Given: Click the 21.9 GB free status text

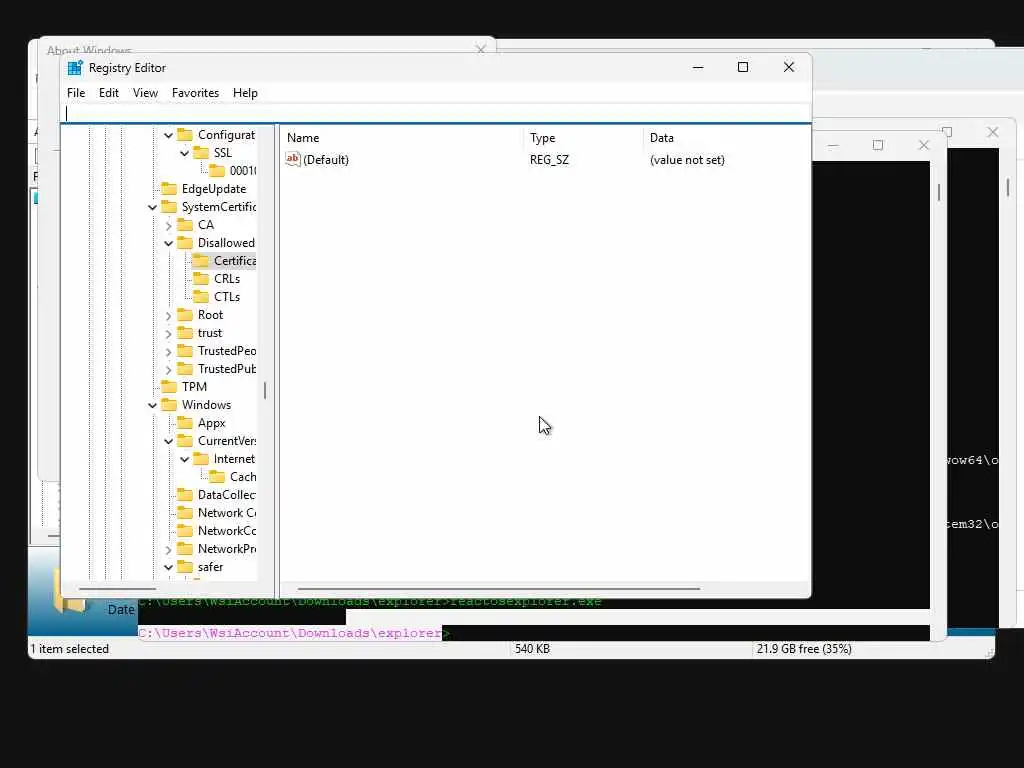Looking at the screenshot, I should click(x=804, y=649).
